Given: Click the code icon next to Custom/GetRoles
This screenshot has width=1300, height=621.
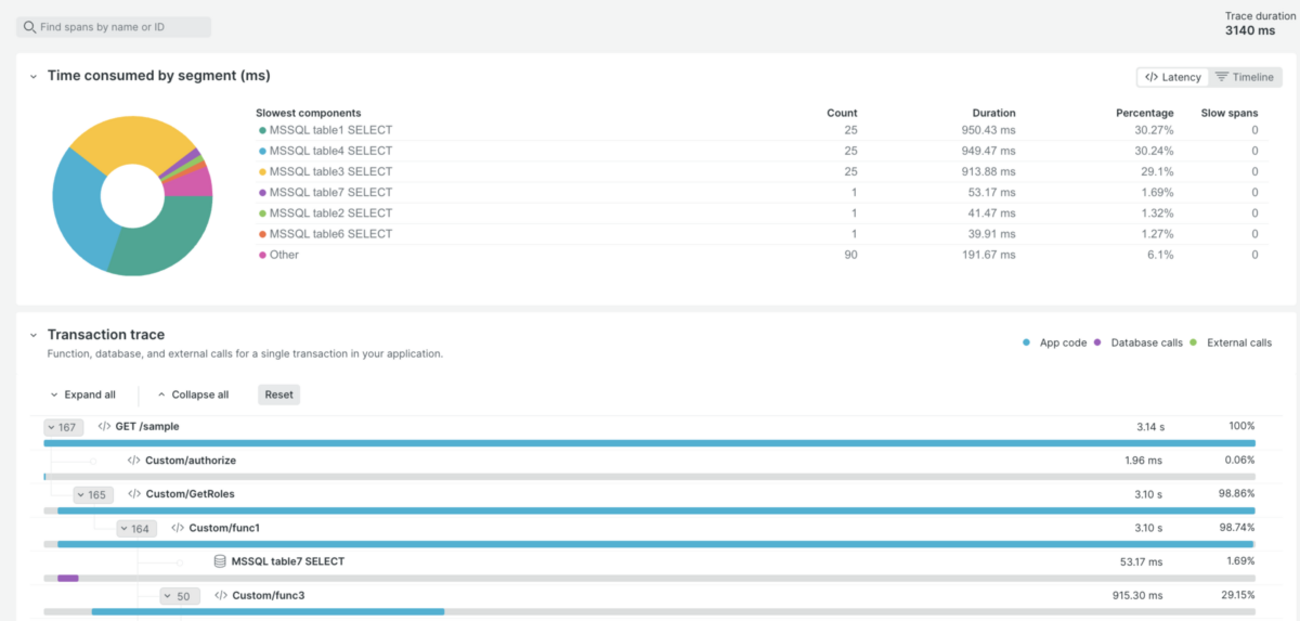Looking at the screenshot, I should [134, 494].
